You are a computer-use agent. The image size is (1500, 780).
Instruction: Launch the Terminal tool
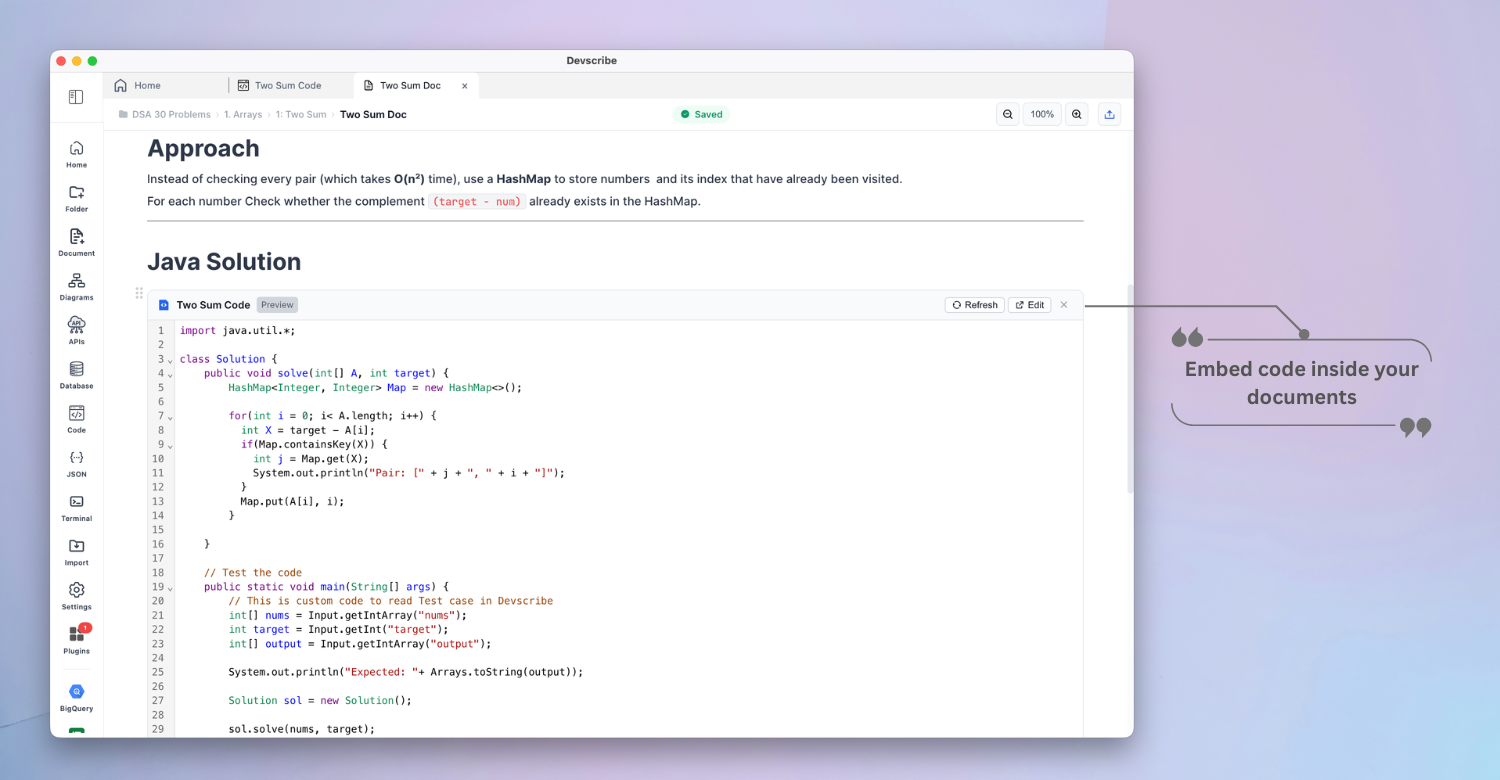coord(76,508)
